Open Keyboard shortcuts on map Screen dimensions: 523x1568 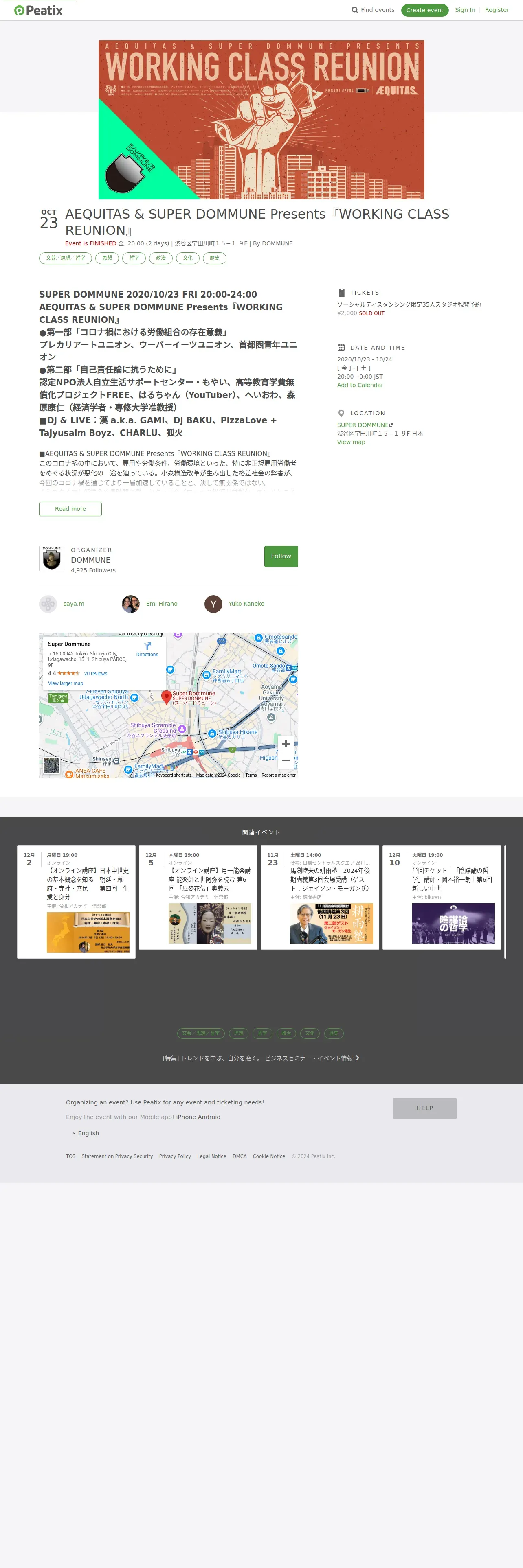174,775
